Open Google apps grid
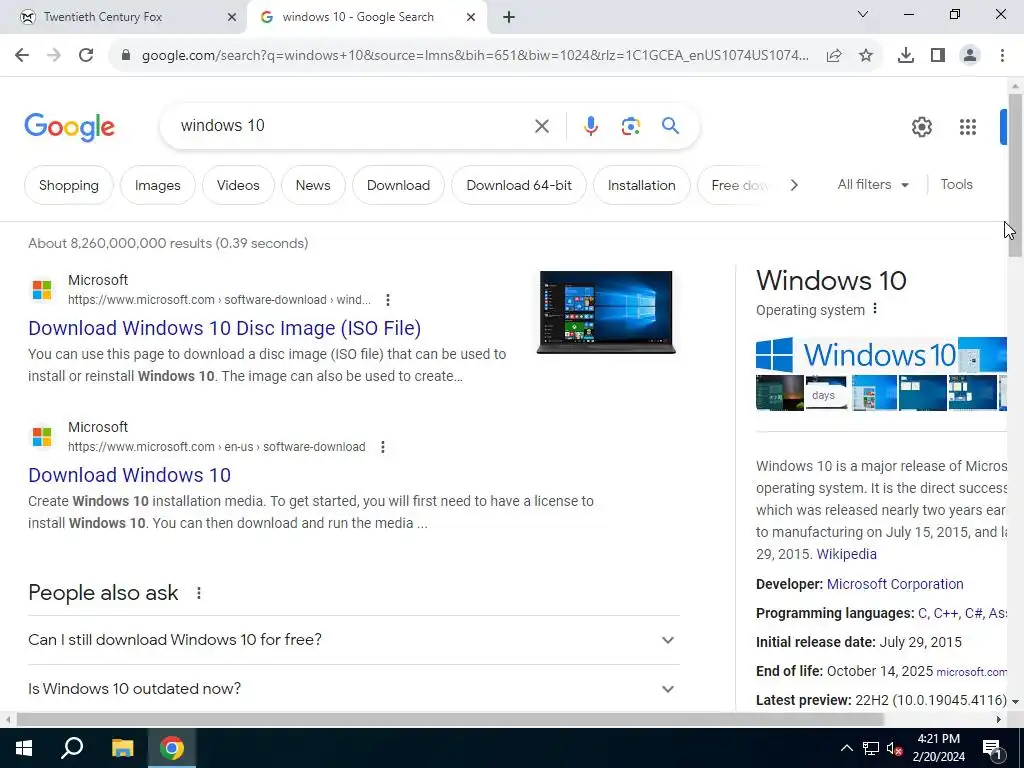The image size is (1024, 768). coord(968,127)
